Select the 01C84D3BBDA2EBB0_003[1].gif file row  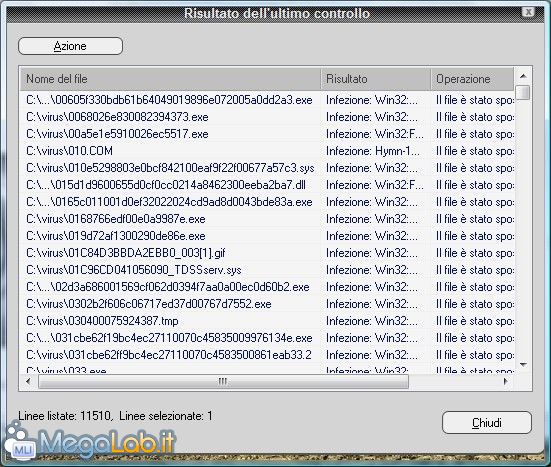[268, 253]
